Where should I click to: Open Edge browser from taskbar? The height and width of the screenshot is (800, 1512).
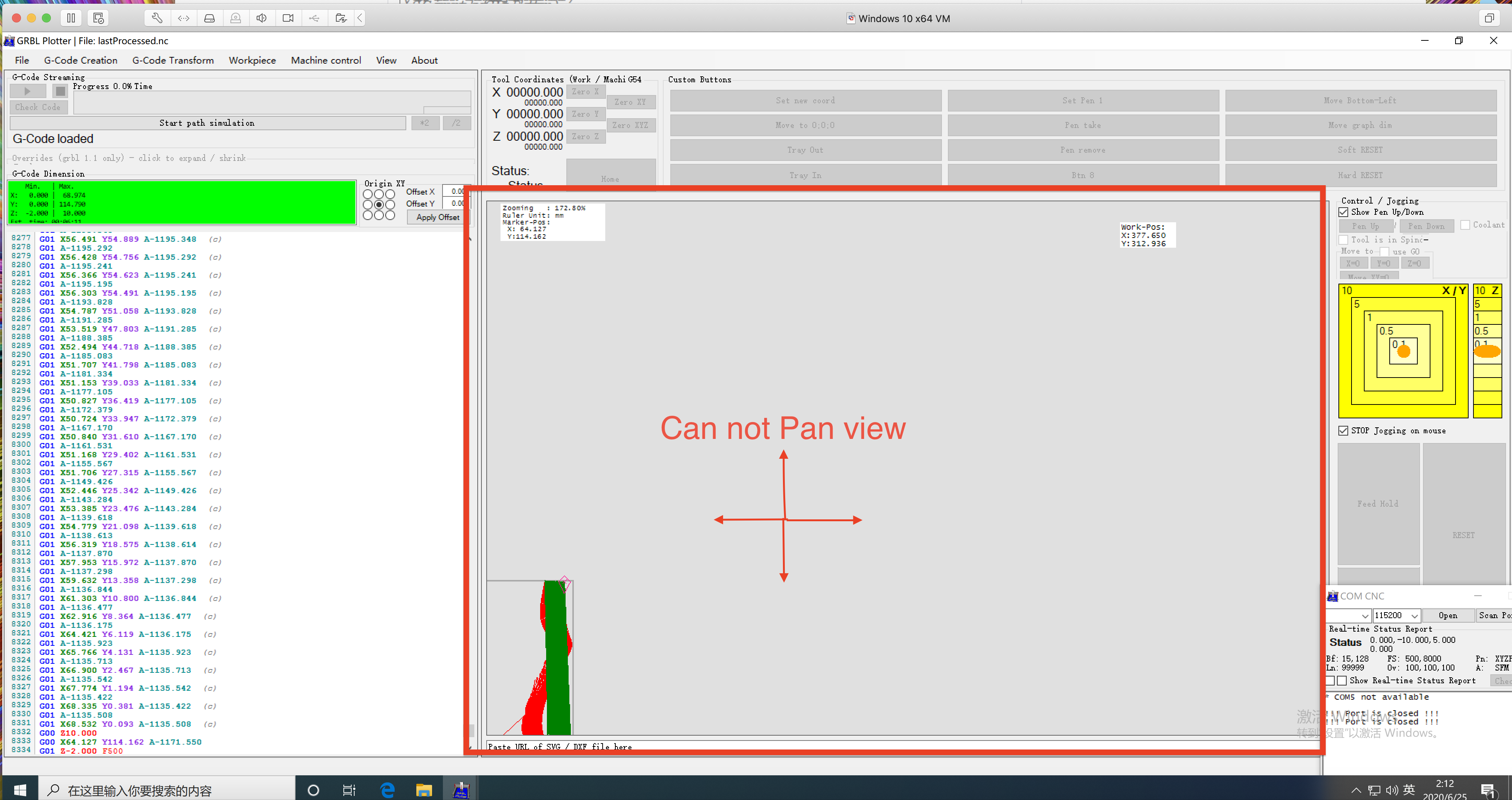pos(388,790)
